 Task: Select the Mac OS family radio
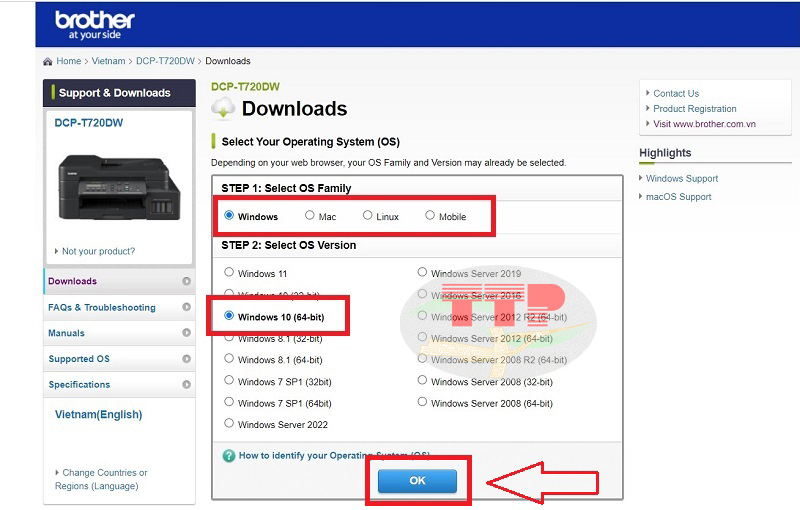[x=310, y=215]
